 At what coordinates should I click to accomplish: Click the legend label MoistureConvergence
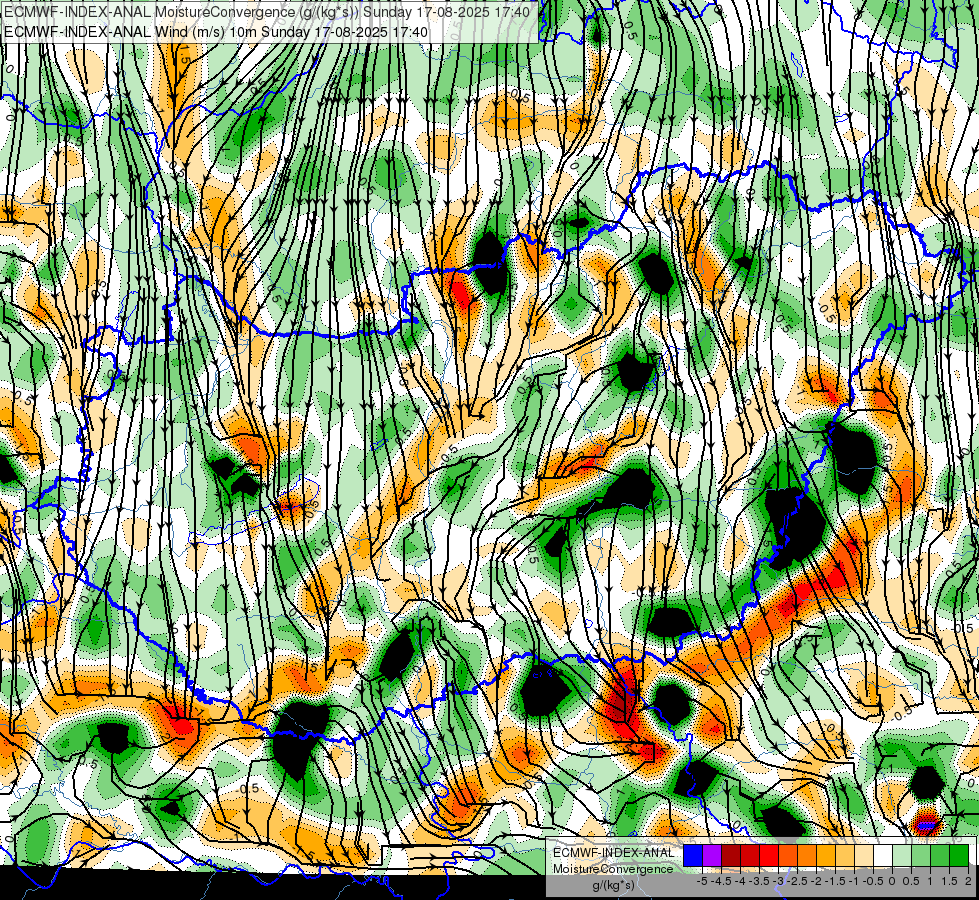[613, 869]
